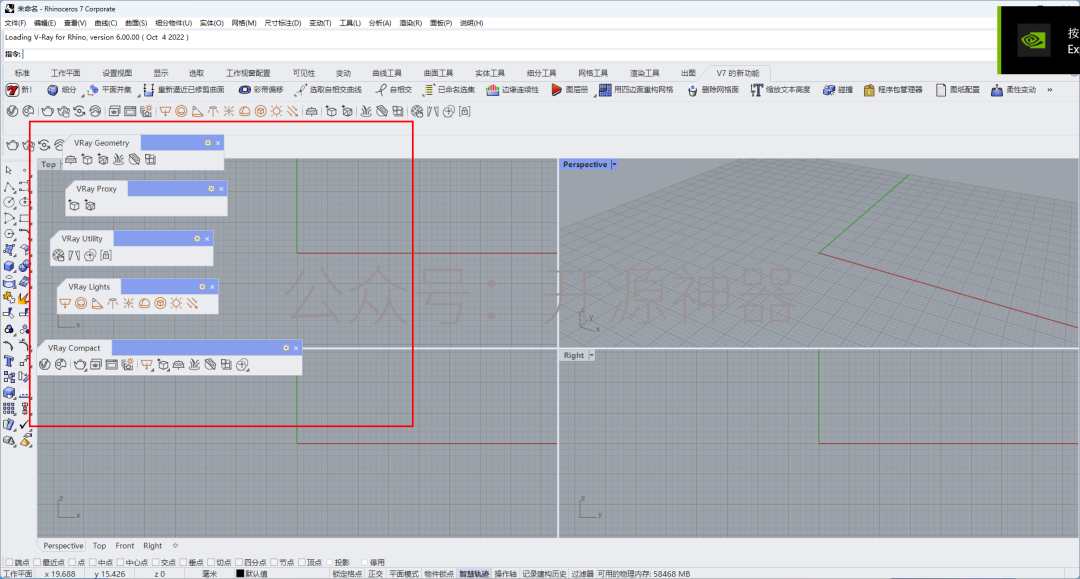Select the 碰撞 clash tool
The height and width of the screenshot is (579, 1080).
coord(838,90)
